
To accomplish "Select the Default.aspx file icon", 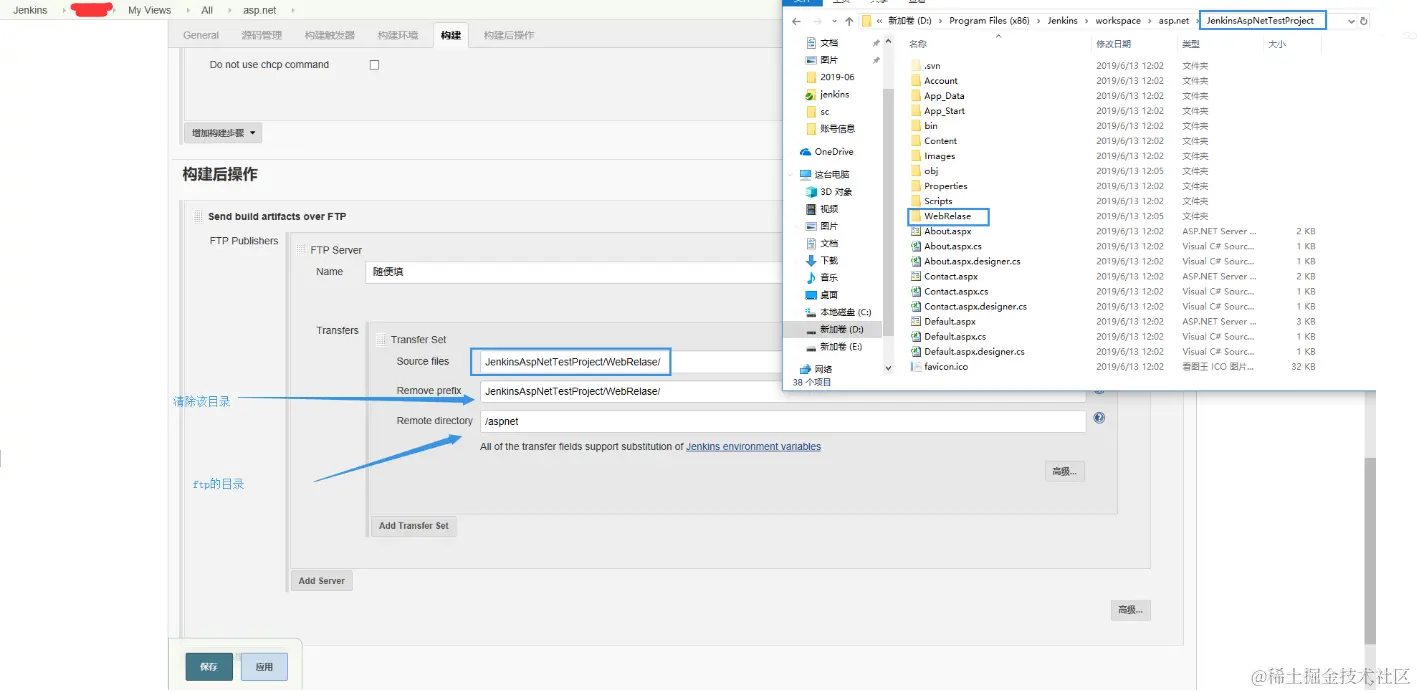I will (915, 322).
